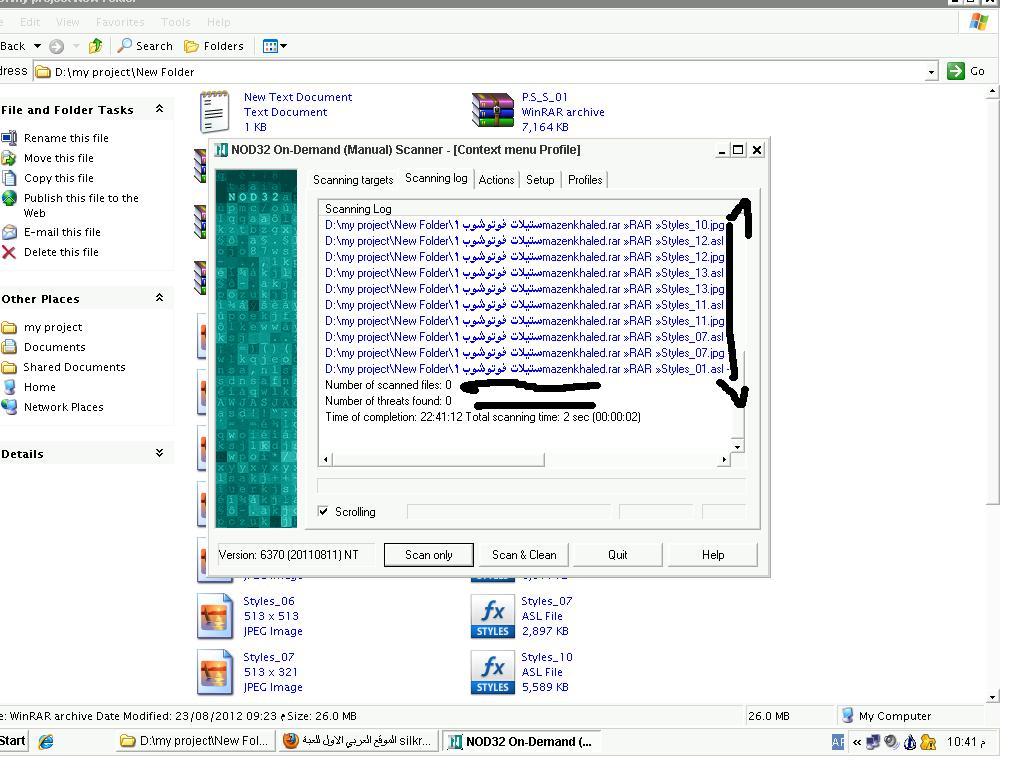This screenshot has width=1024, height=768.
Task: Open Shared Documents in Other Places
Action: tap(74, 367)
